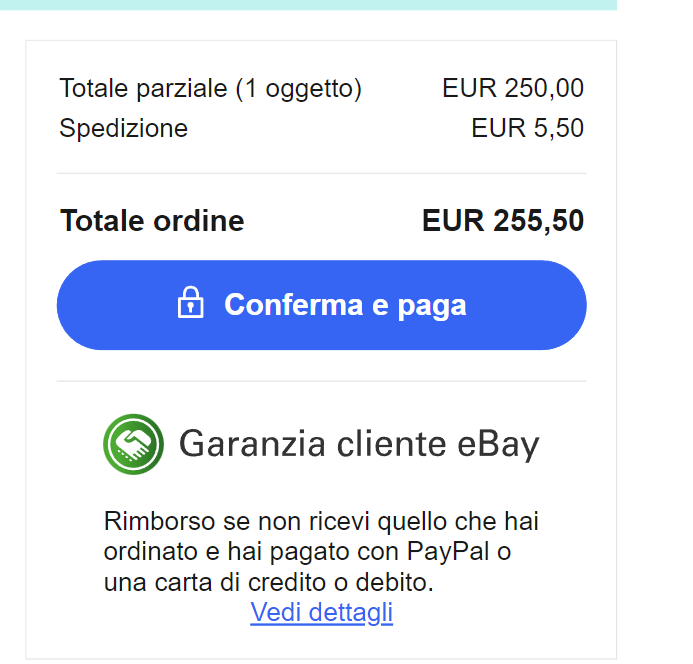Click the divider line below the pay button

[x=322, y=381]
